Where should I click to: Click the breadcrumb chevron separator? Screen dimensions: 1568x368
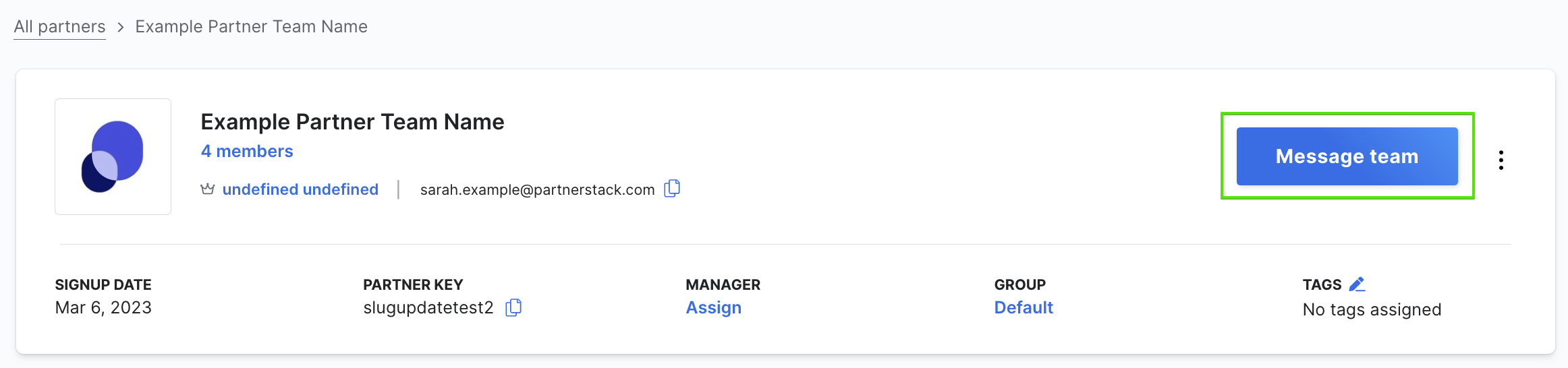121,27
